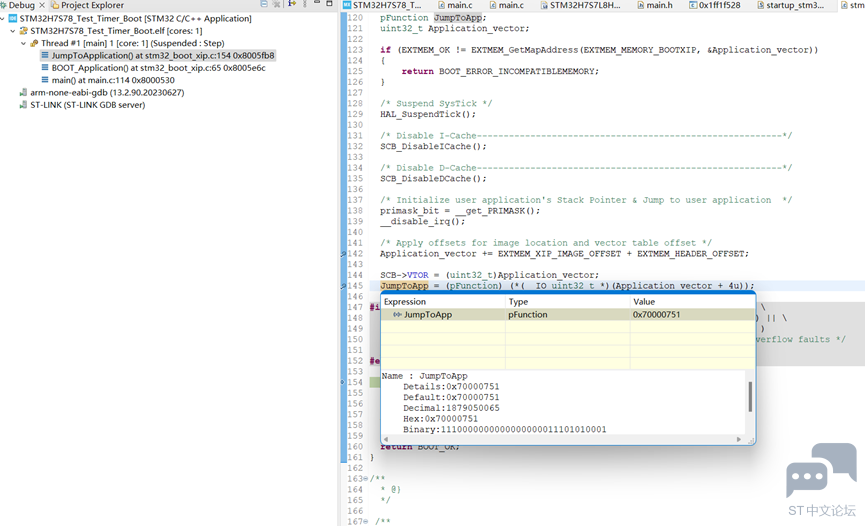Screen dimensions: 865x526
Task: Click stack frame icon beside JumpToApplication()
Action: pyautogui.click(x=45, y=55)
